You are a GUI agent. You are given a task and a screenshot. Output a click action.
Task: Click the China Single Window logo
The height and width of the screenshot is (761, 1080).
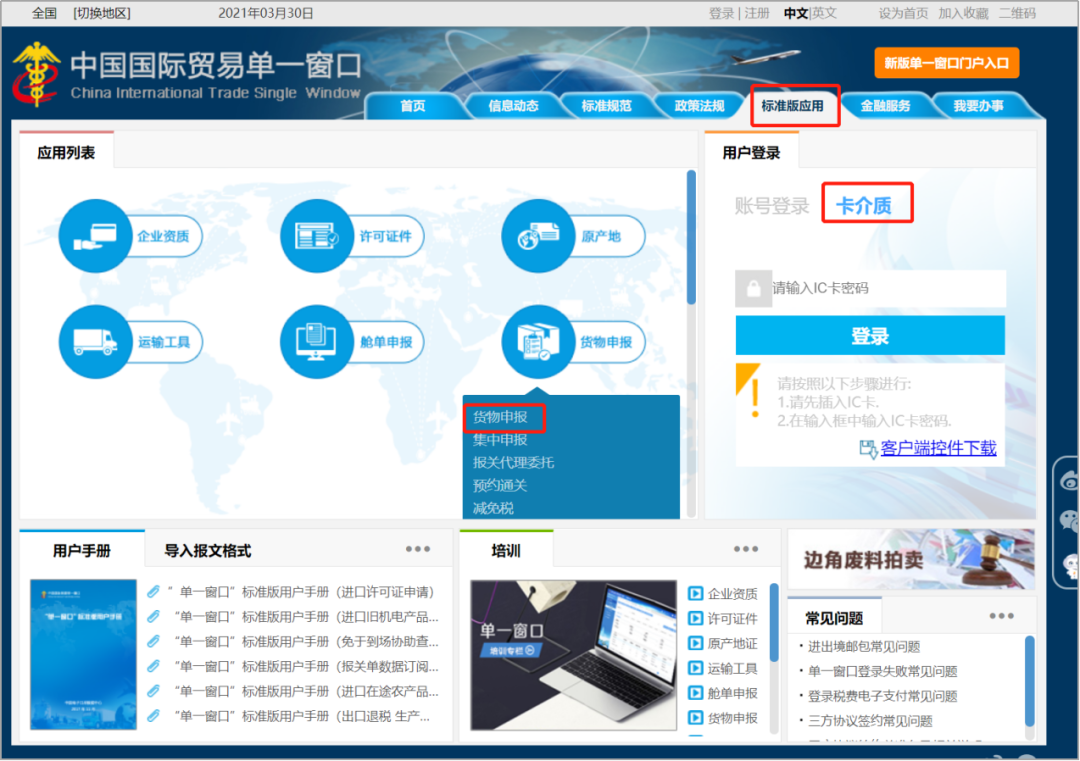tap(36, 74)
